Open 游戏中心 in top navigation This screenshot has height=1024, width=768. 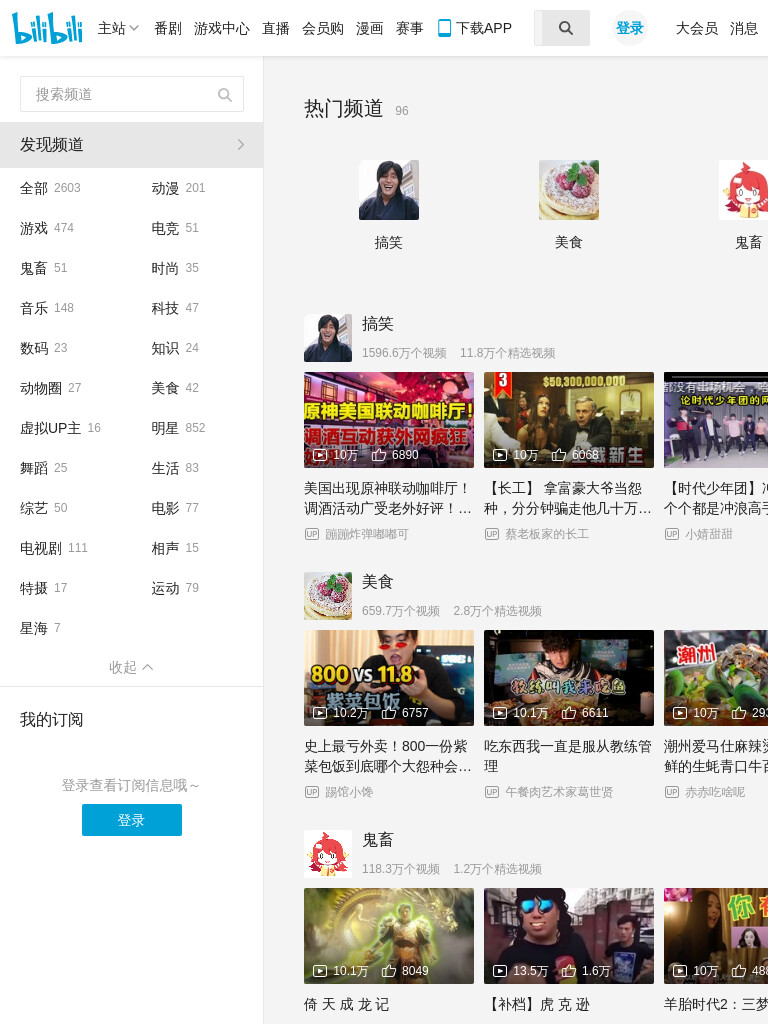point(221,28)
